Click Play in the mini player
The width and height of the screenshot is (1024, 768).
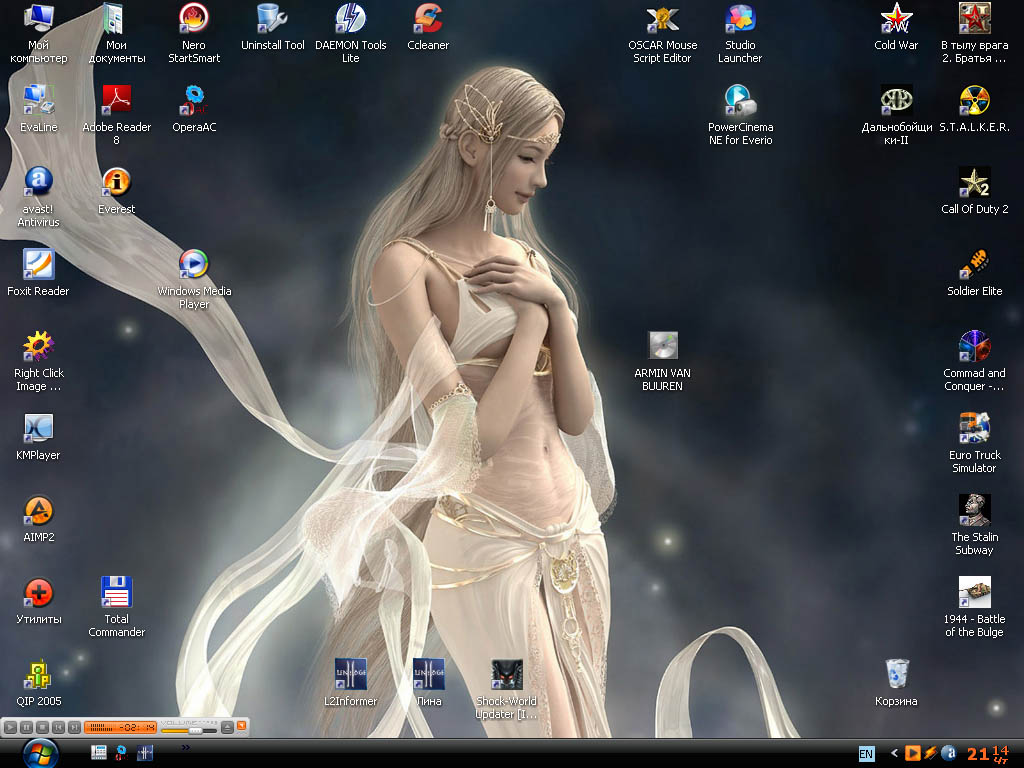tap(10, 727)
